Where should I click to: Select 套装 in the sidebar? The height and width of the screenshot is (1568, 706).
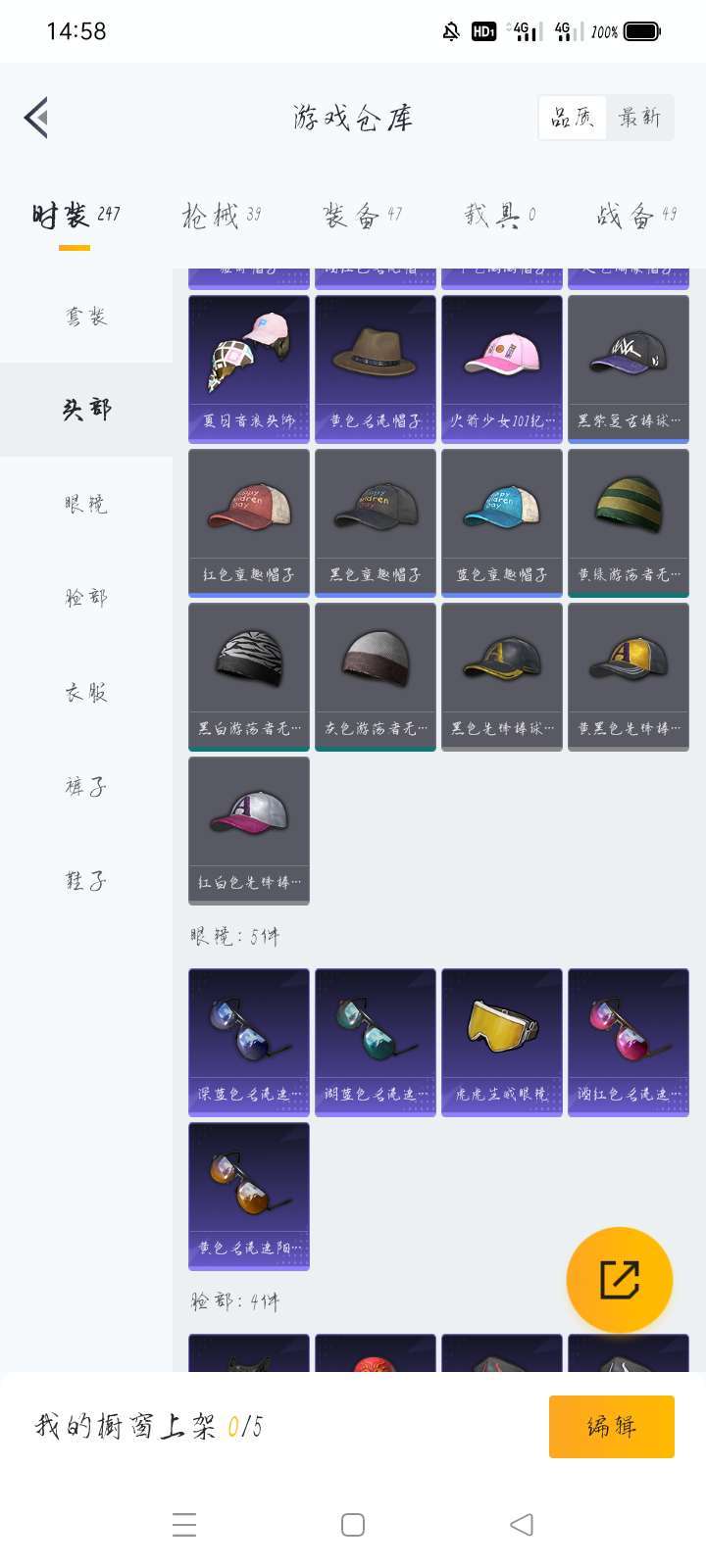click(86, 316)
